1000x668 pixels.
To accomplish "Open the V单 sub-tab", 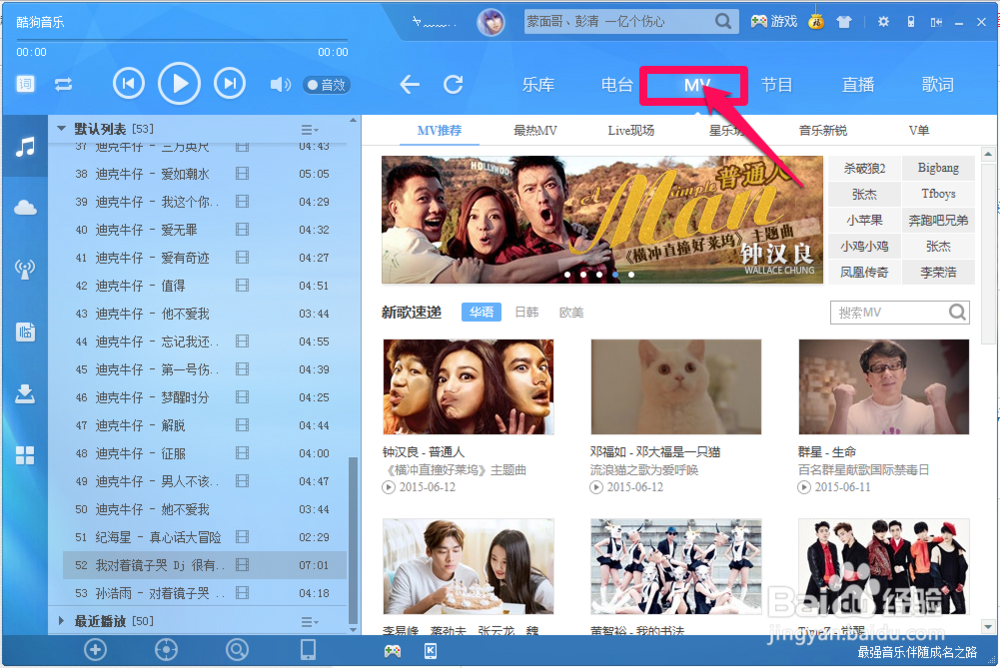I will coord(918,131).
